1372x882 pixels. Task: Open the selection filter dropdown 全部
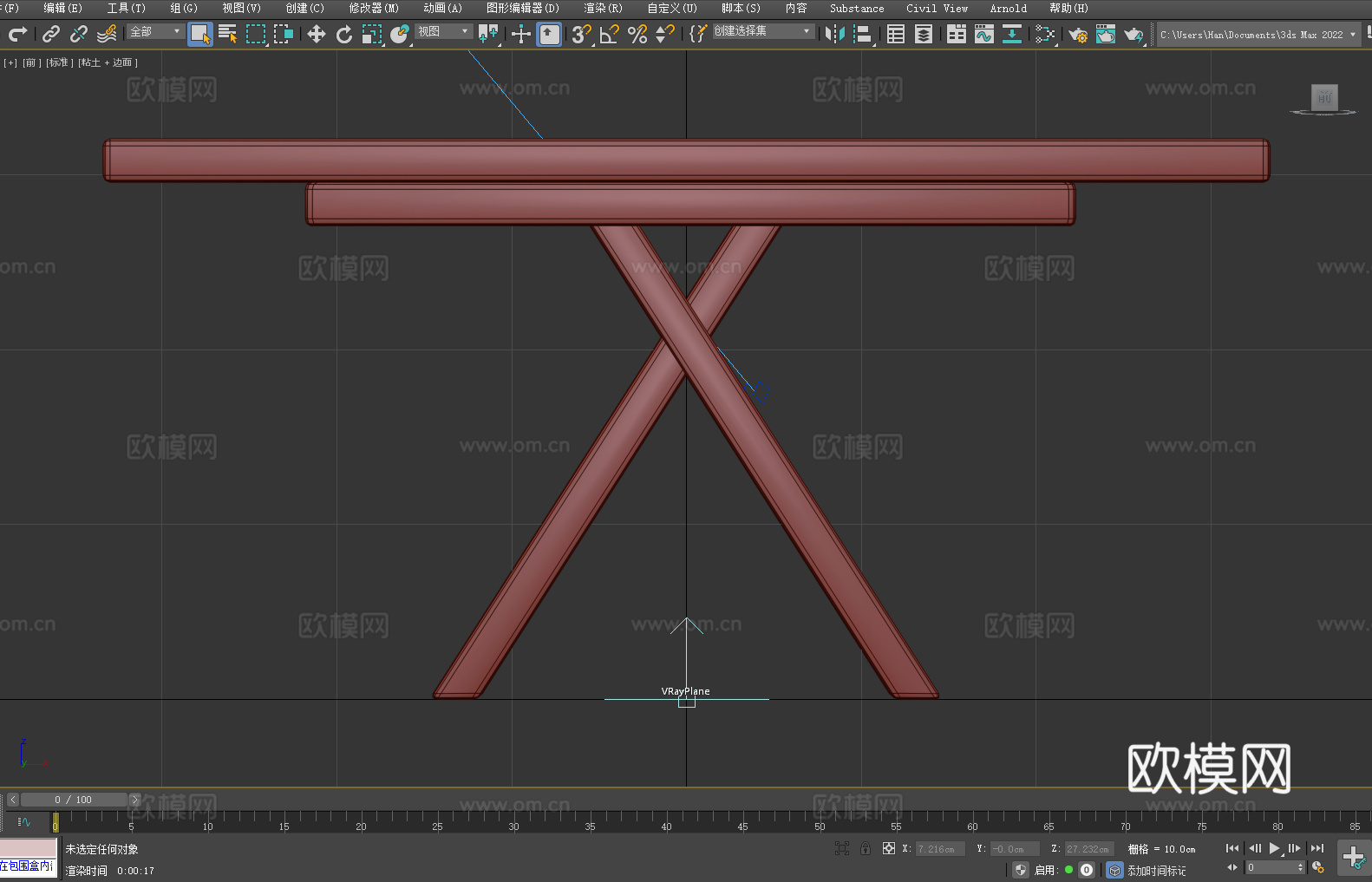[155, 31]
